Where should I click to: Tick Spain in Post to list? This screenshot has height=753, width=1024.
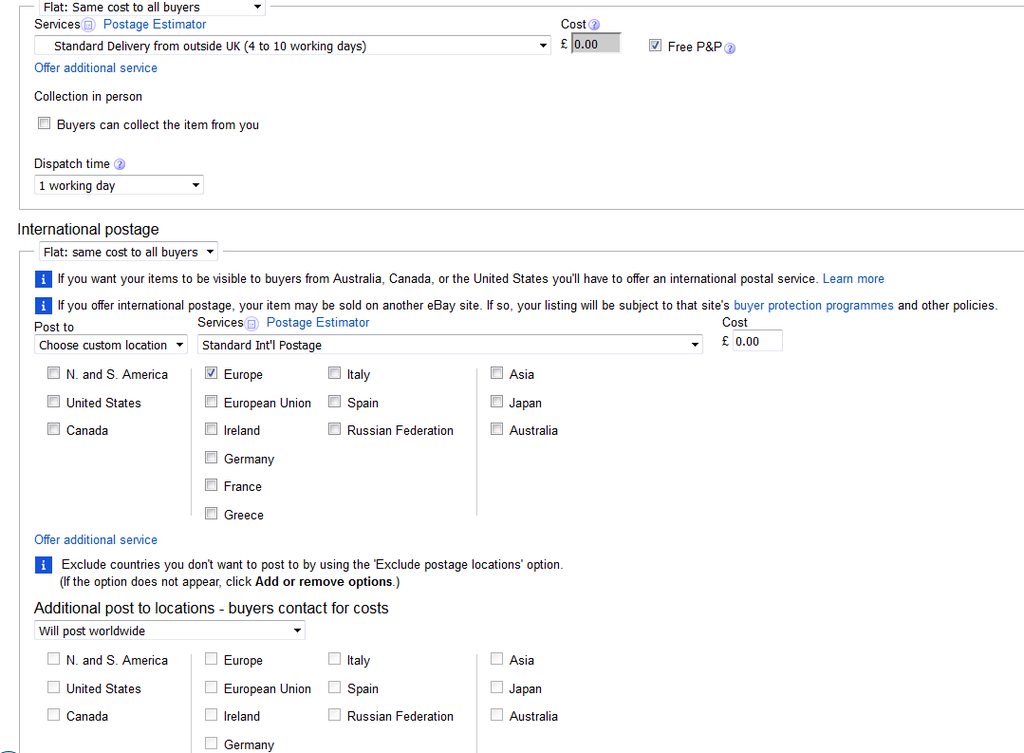point(334,401)
